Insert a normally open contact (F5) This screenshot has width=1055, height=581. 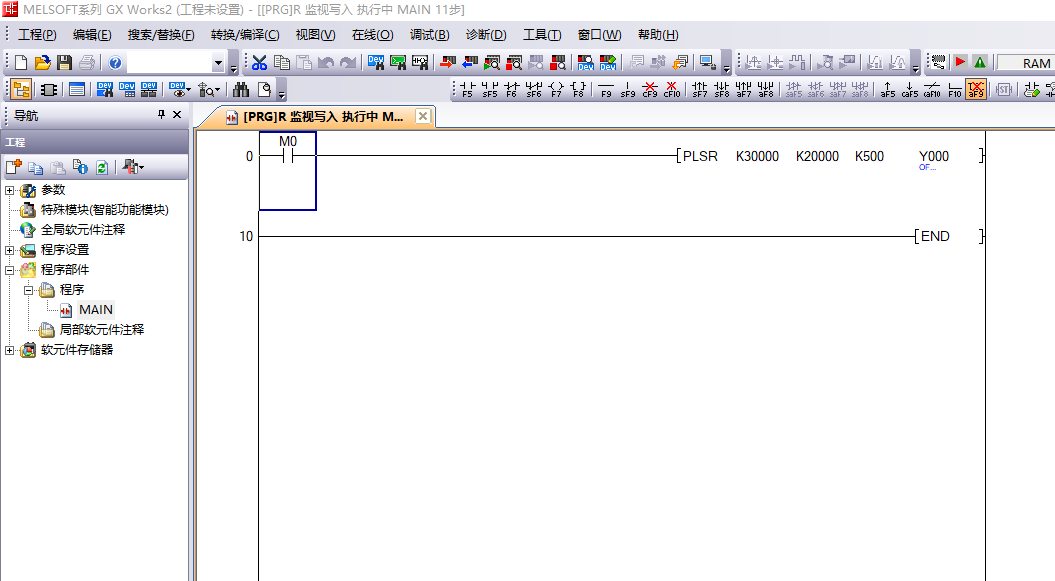(467, 89)
